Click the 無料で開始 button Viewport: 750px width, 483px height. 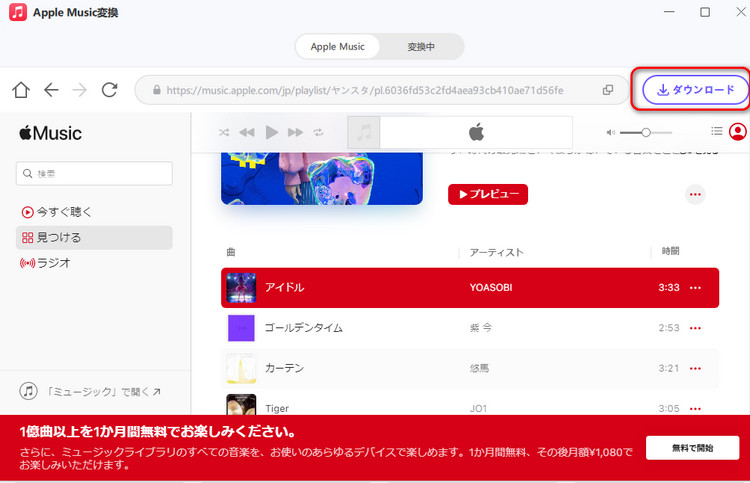(693, 448)
